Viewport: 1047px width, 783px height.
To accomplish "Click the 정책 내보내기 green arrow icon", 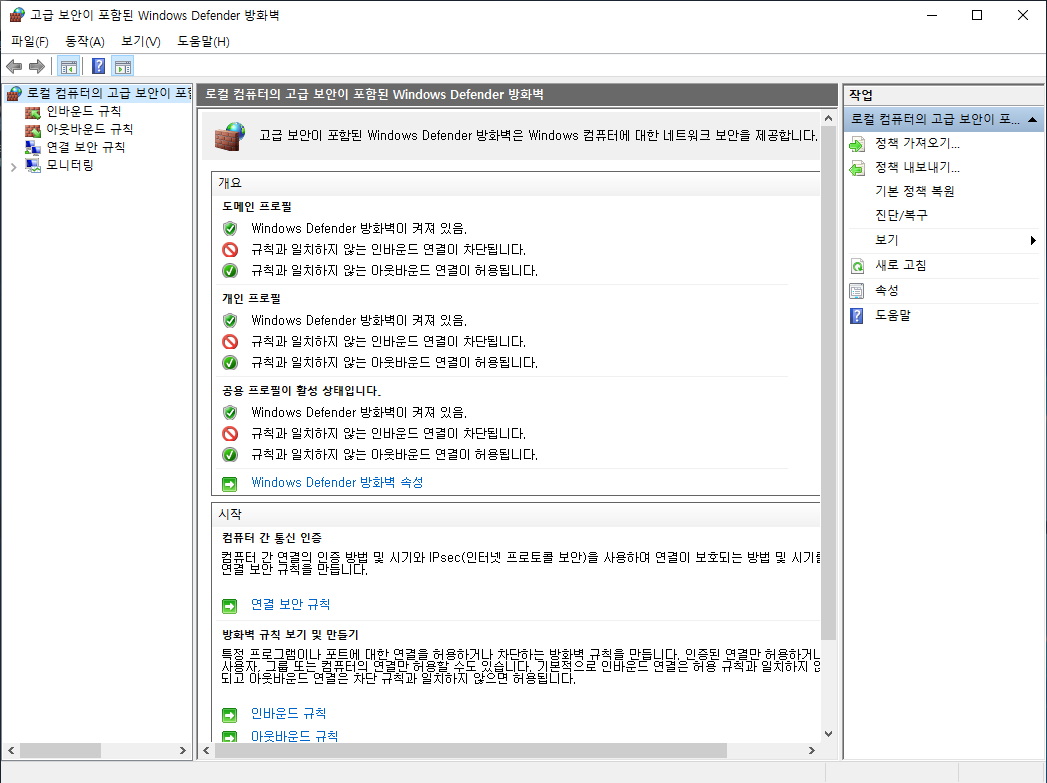I will [857, 168].
